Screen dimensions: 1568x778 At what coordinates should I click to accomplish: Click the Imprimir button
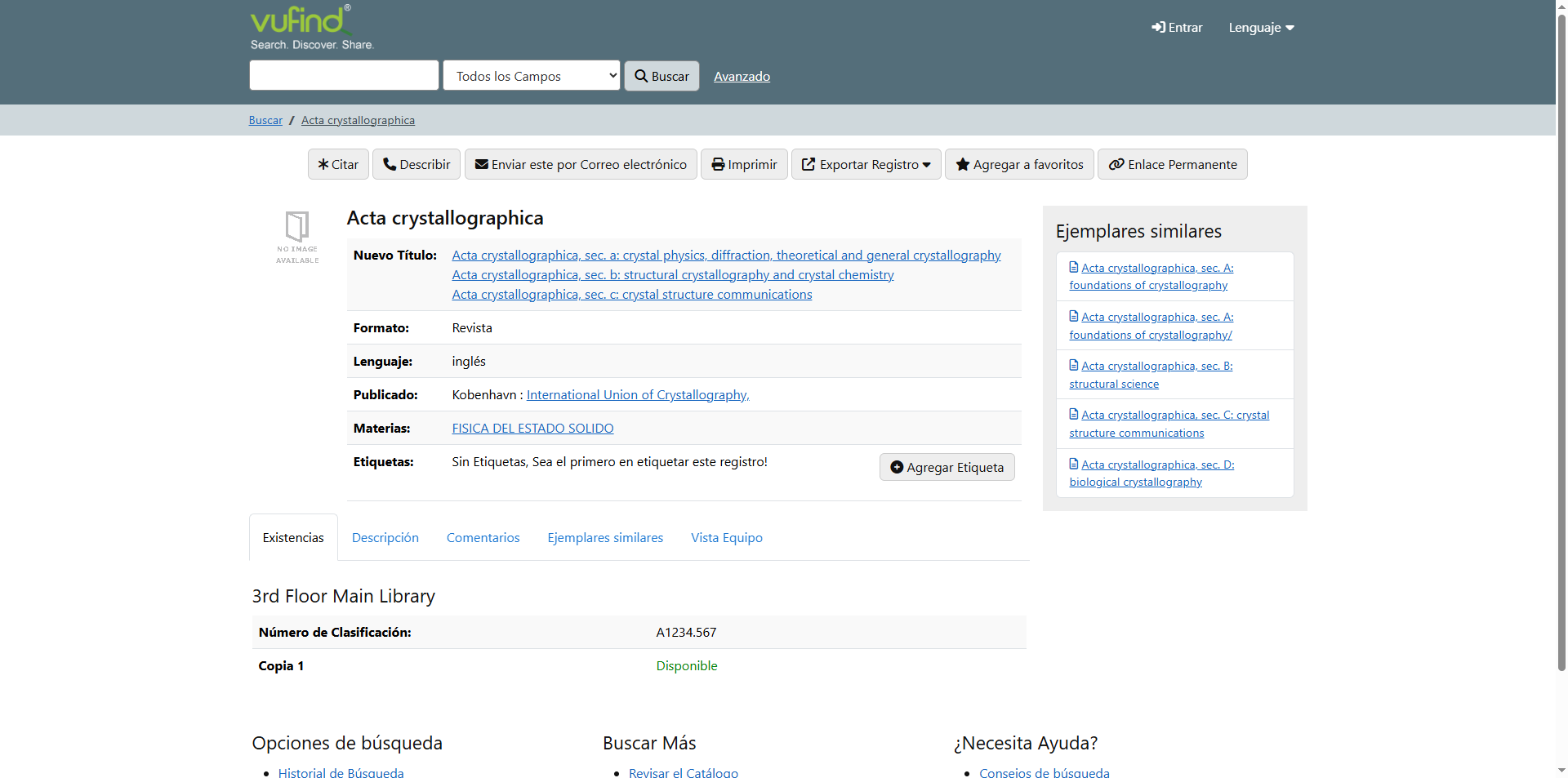click(744, 164)
